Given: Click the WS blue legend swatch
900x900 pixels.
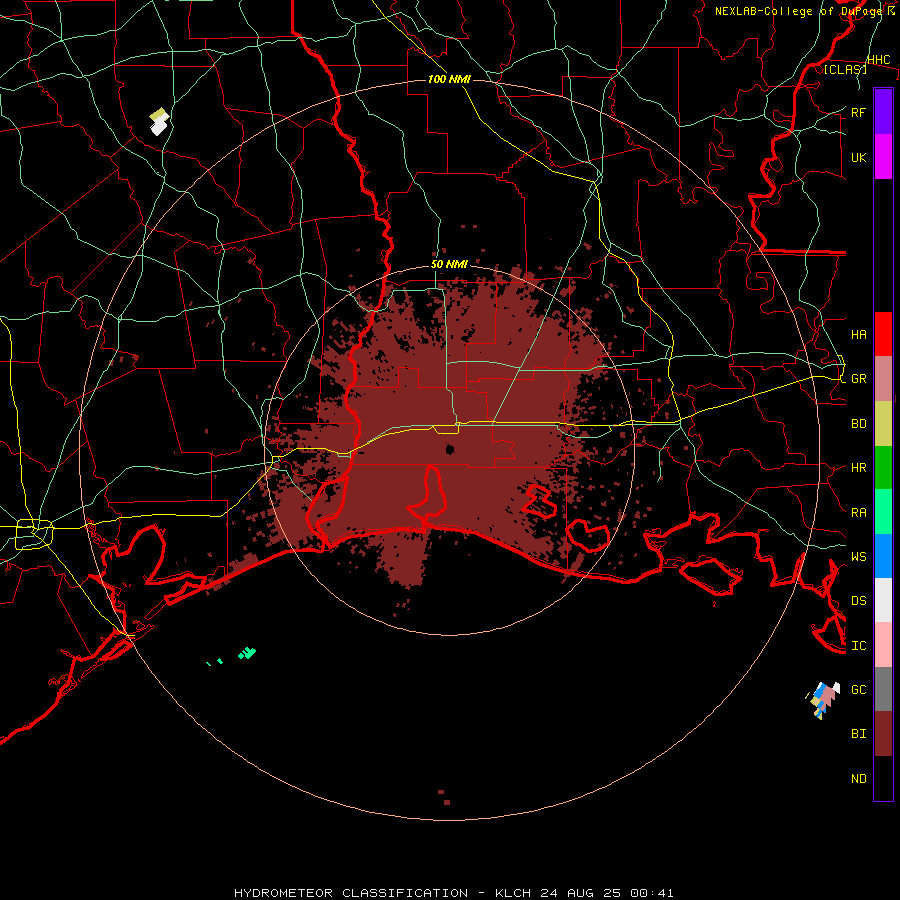Looking at the screenshot, I should pyautogui.click(x=883, y=556).
